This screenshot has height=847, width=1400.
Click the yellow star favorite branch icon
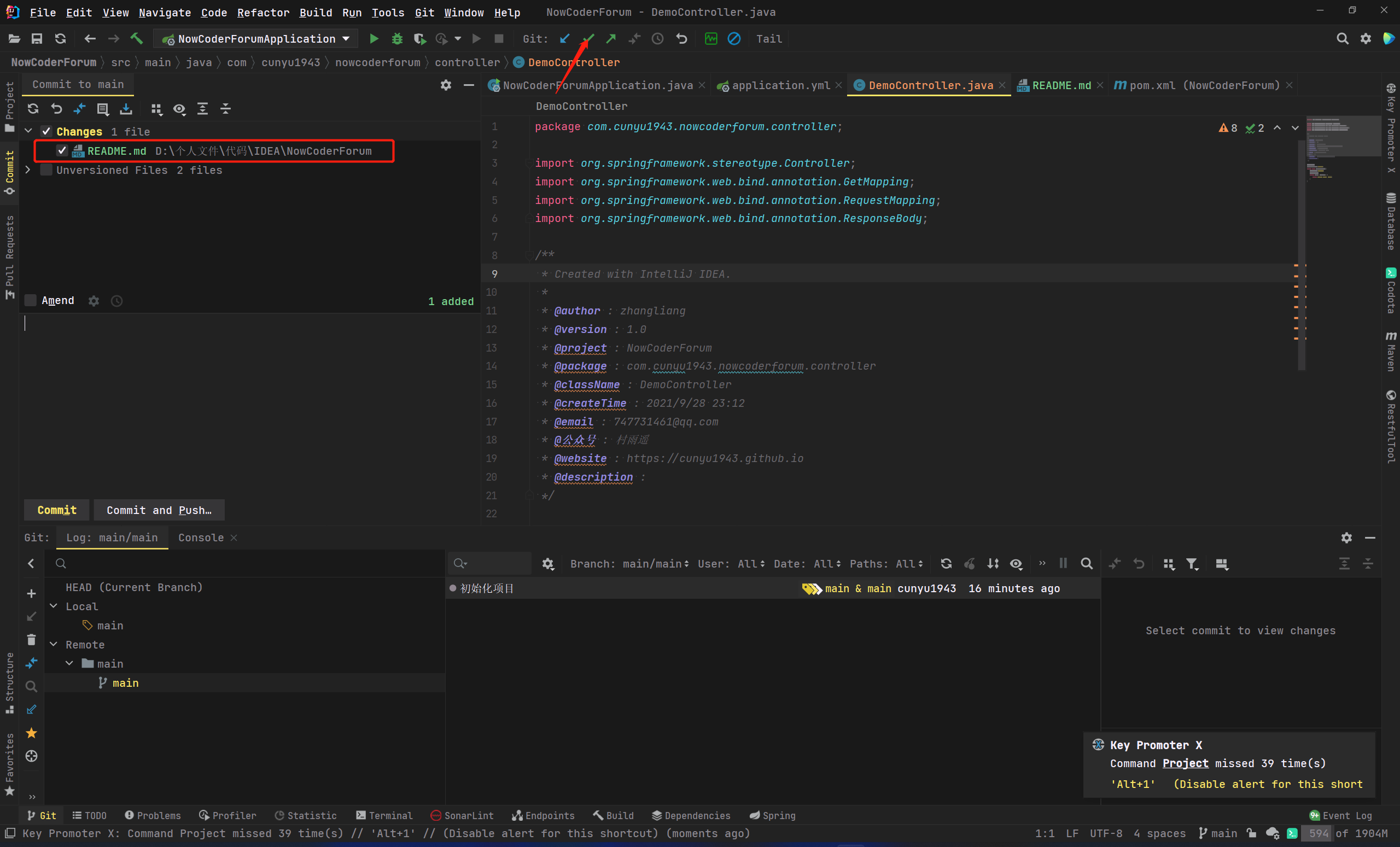pyautogui.click(x=31, y=733)
